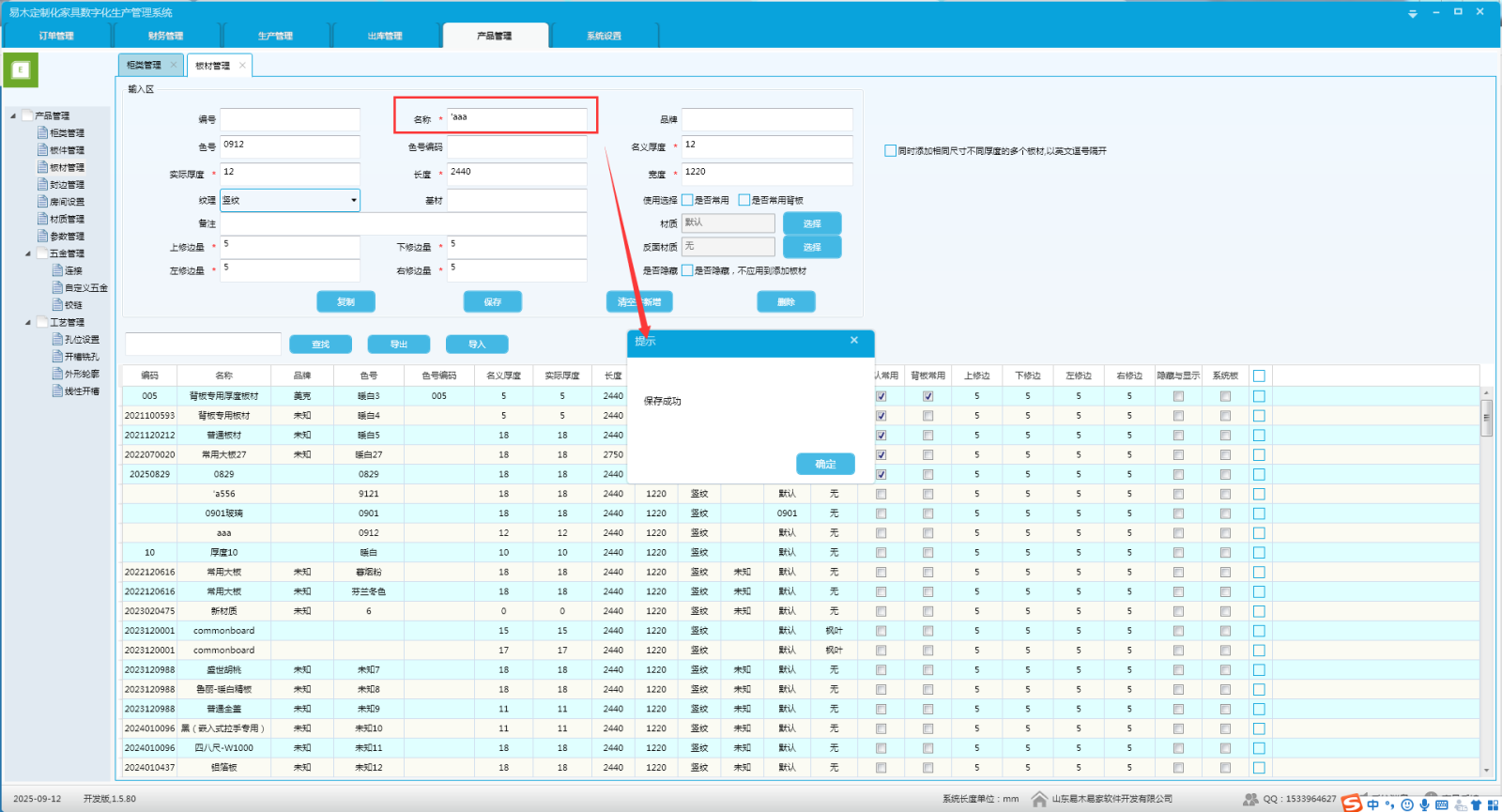The width and height of the screenshot is (1502, 812).
Task: Click the QQ contacts icon in status bar
Action: click(x=1250, y=799)
